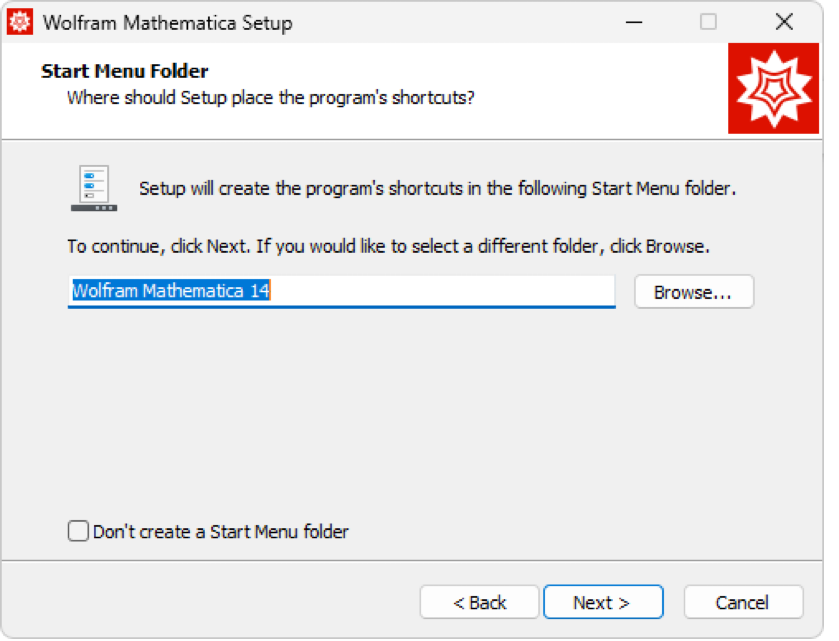
Task: Click the Start Menu folder computer icon
Action: tap(94, 188)
